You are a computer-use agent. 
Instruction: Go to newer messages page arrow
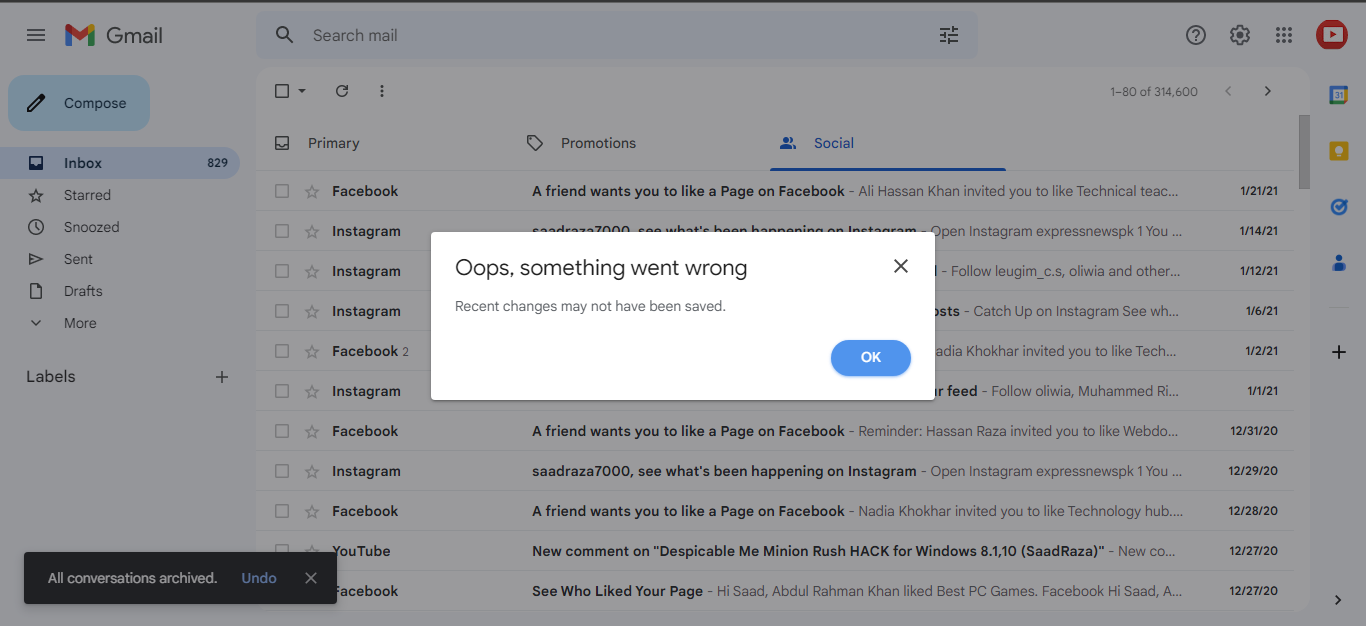(1228, 91)
